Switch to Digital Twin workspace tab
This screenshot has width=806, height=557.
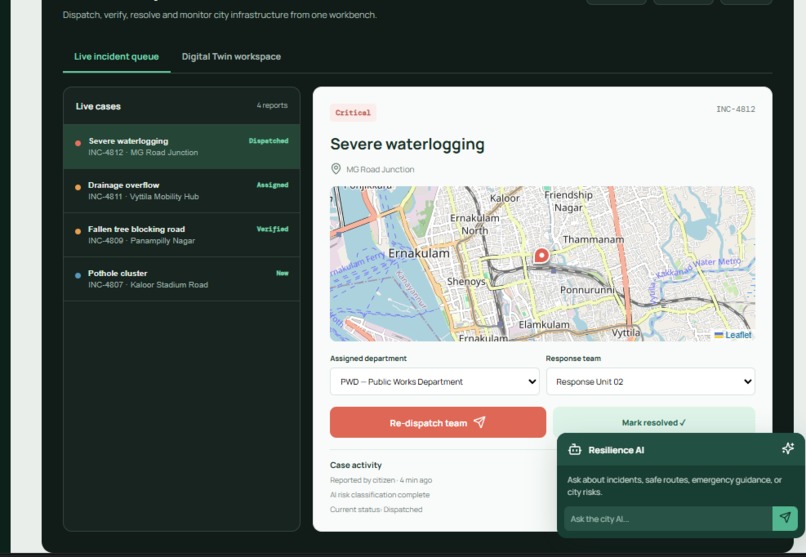click(231, 57)
